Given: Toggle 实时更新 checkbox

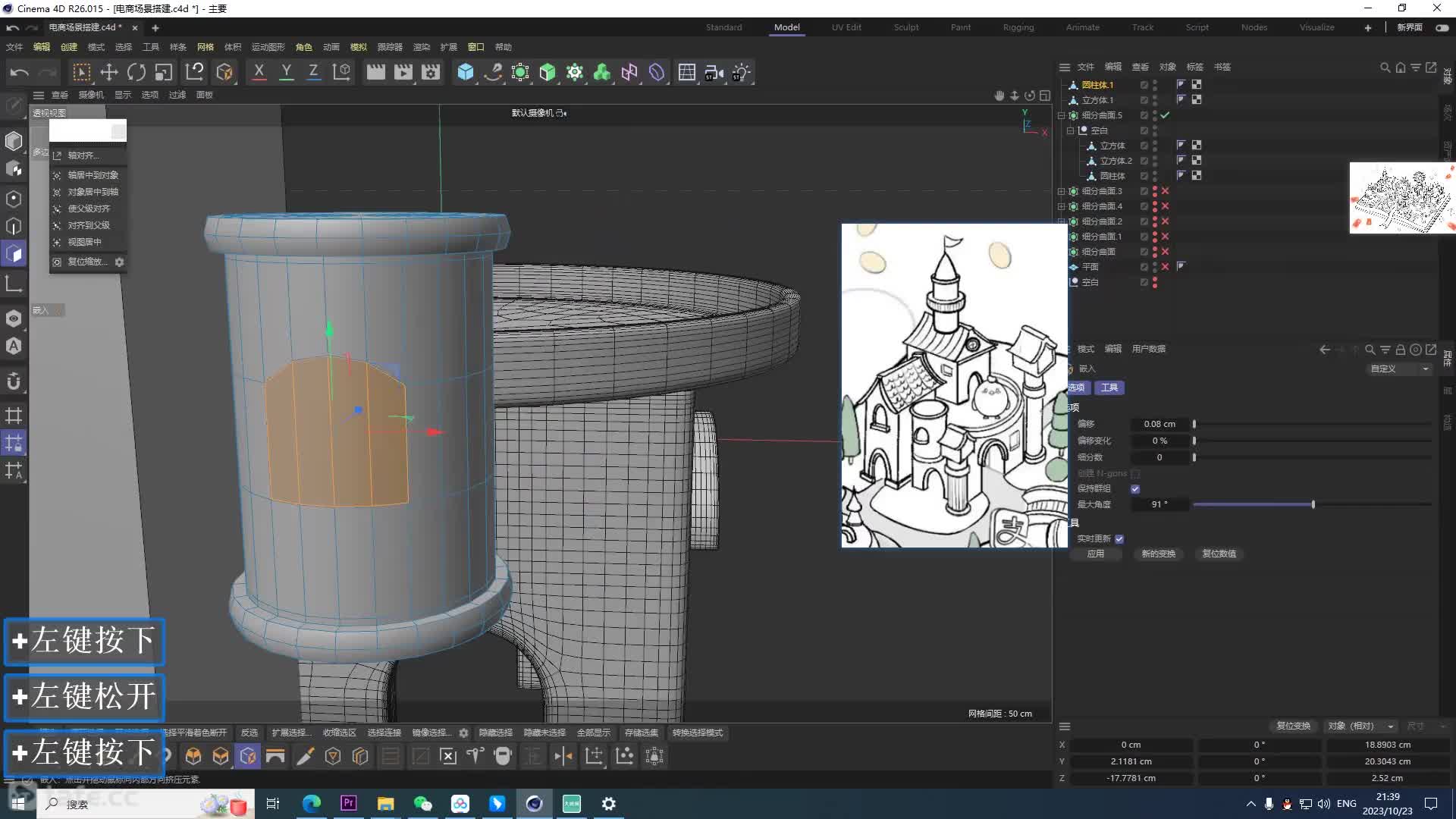Looking at the screenshot, I should [x=1119, y=539].
